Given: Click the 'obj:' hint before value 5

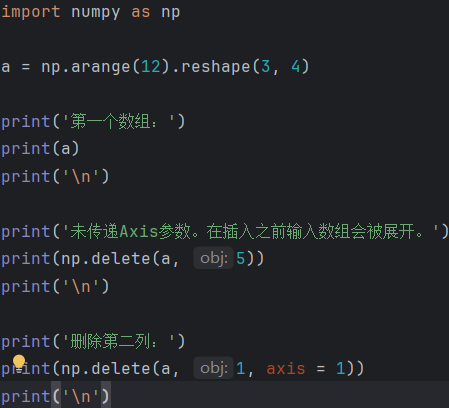Looking at the screenshot, I should [x=213, y=258].
